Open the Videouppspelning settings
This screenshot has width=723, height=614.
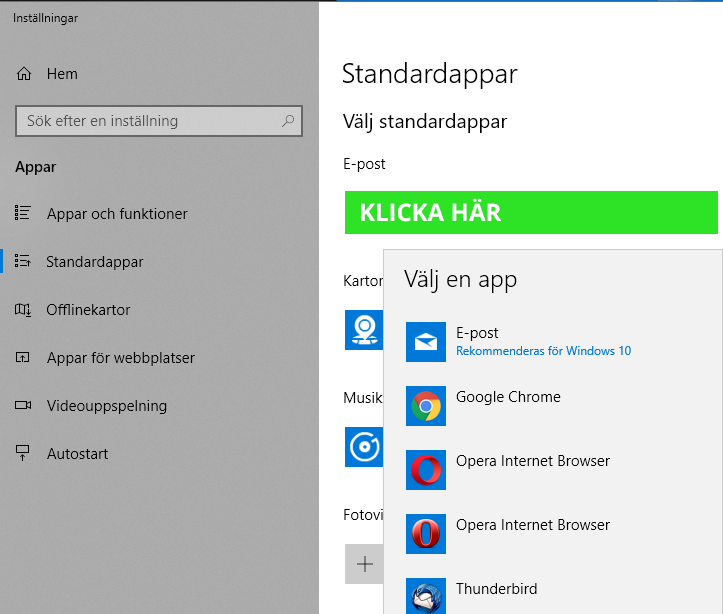tap(107, 406)
